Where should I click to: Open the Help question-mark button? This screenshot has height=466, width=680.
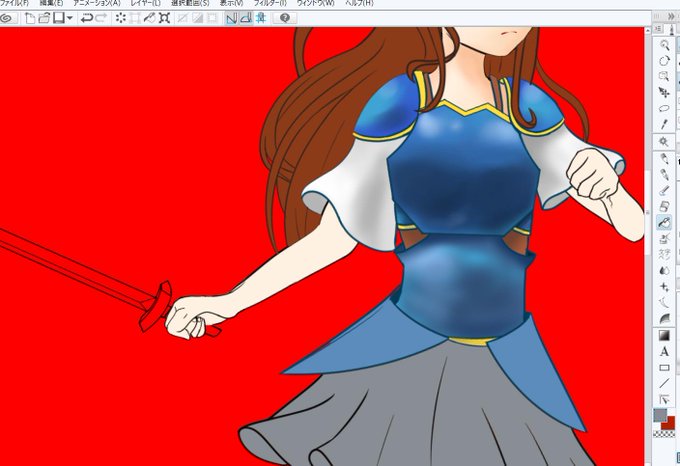284,18
